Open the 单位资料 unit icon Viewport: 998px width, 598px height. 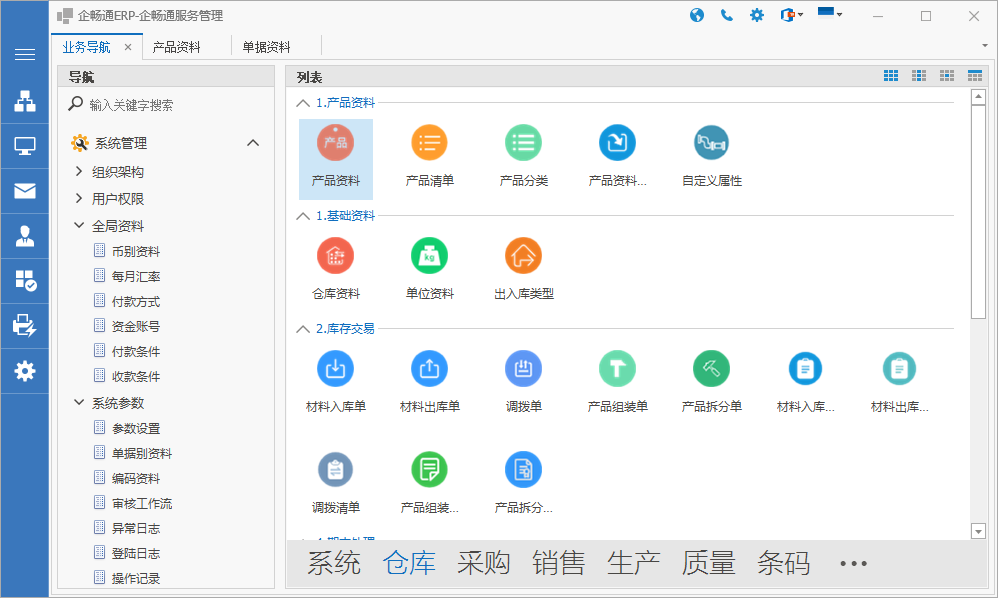click(x=430, y=256)
